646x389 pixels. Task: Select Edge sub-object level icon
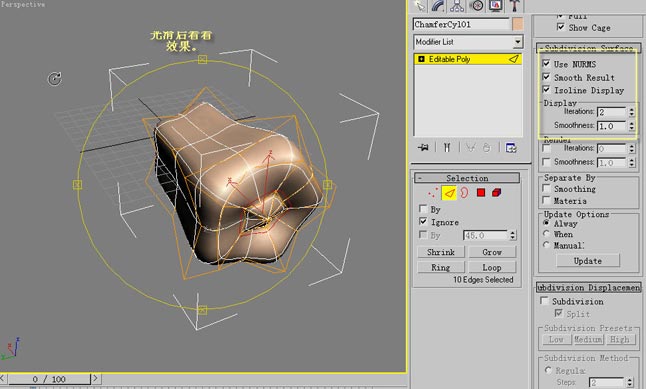point(449,192)
